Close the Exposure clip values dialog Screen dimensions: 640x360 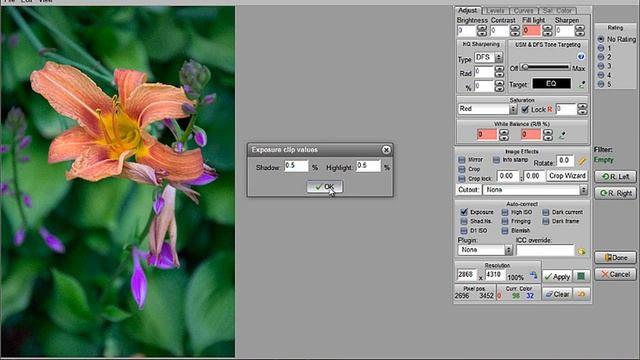pos(386,150)
